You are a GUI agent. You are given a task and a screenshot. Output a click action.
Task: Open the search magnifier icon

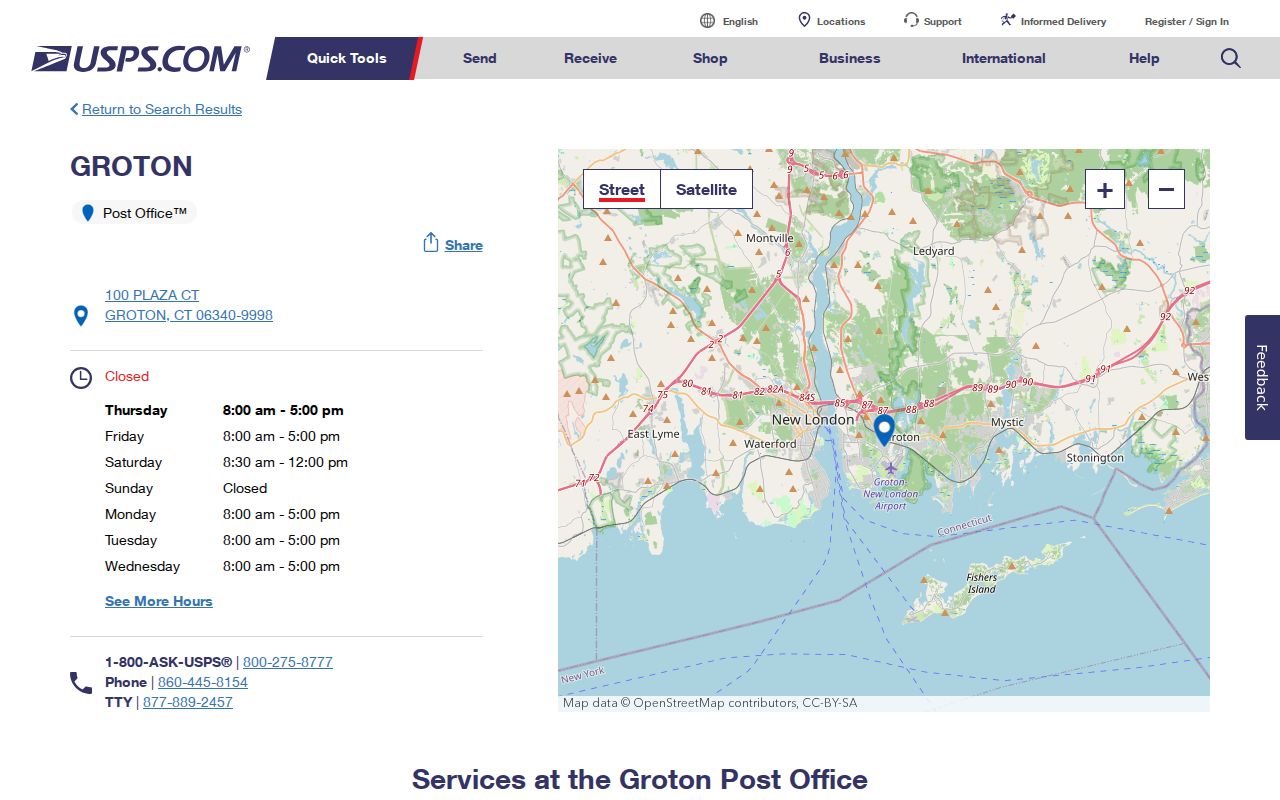tap(1230, 58)
